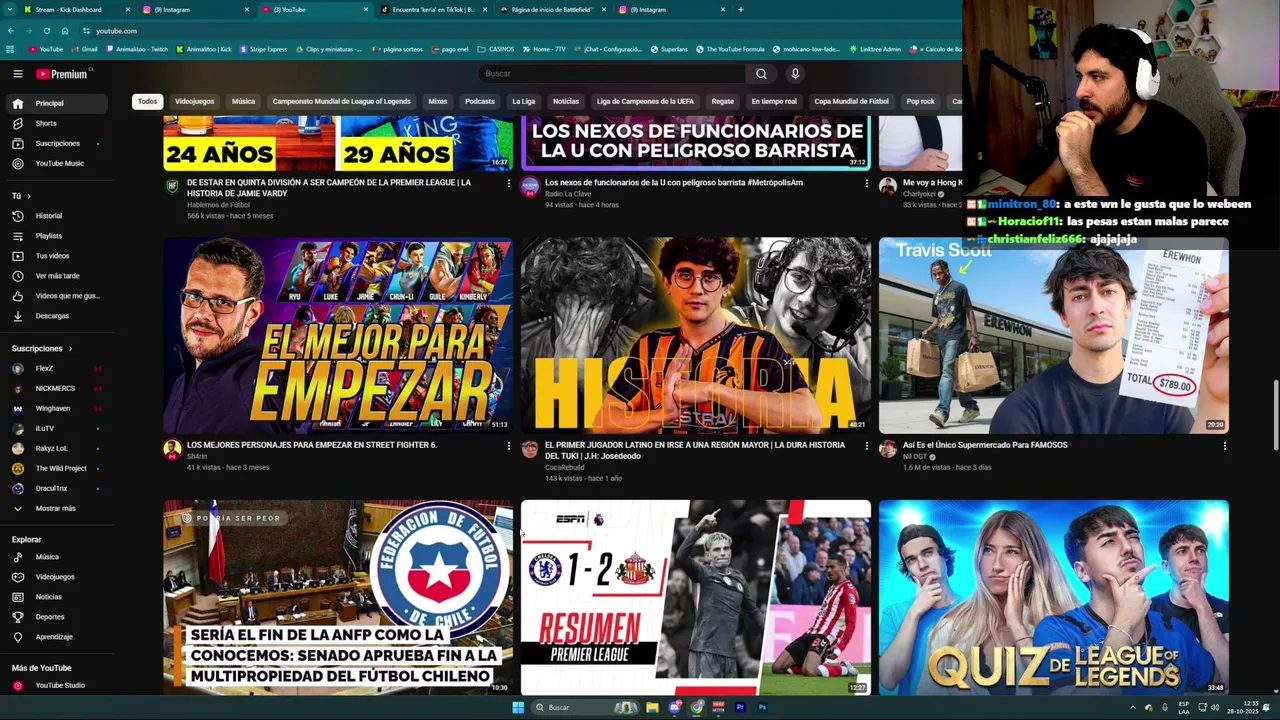Open Shorts from the sidebar

[x=58, y=123]
